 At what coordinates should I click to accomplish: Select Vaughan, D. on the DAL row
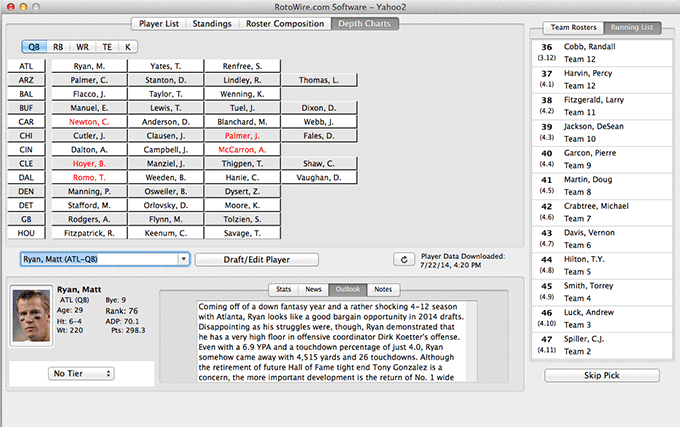point(319,177)
